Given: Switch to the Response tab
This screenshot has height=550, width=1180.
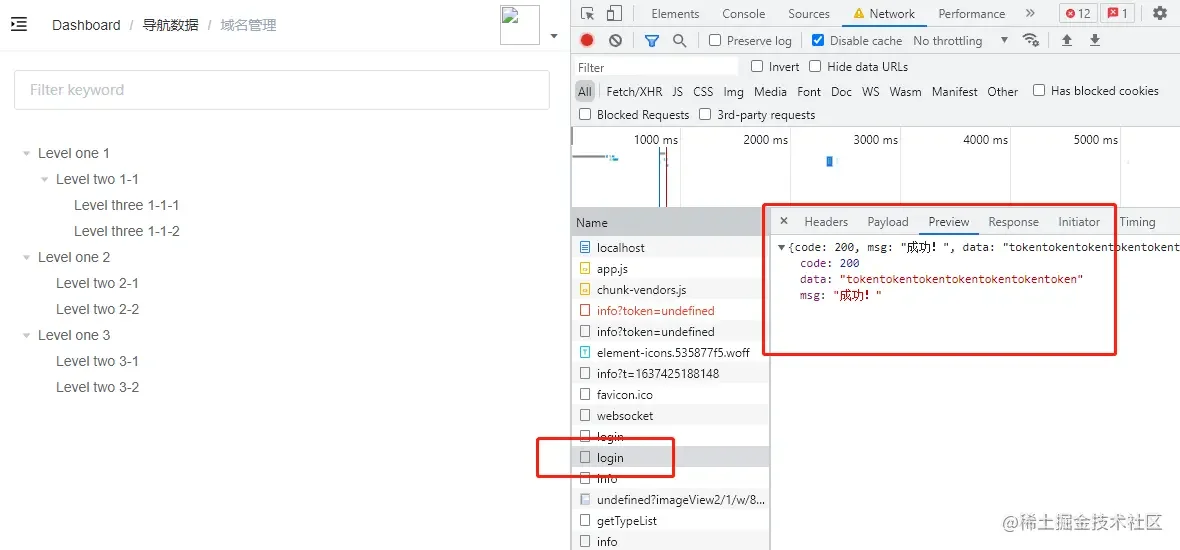Looking at the screenshot, I should click(1013, 222).
